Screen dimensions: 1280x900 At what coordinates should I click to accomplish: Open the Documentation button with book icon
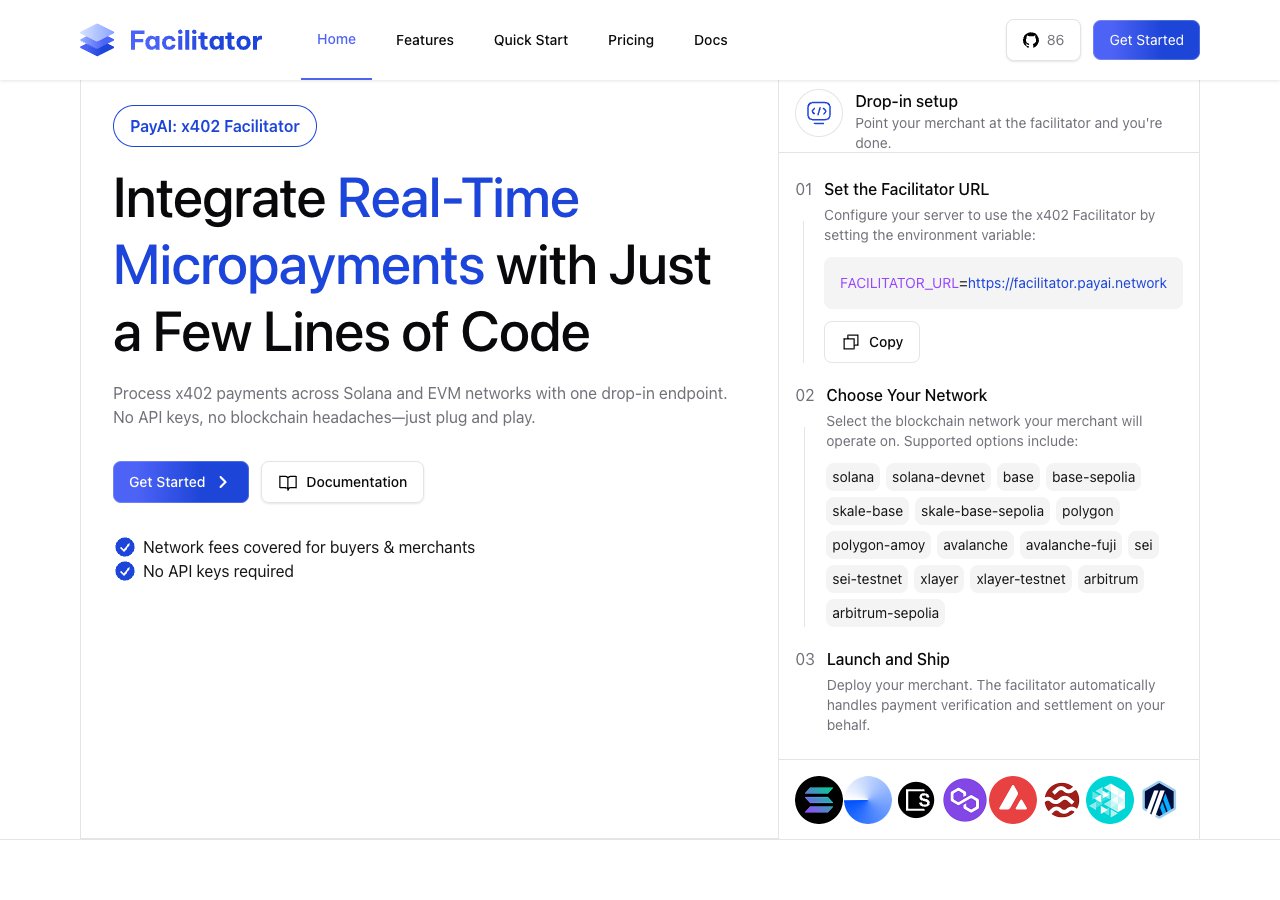[x=342, y=482]
